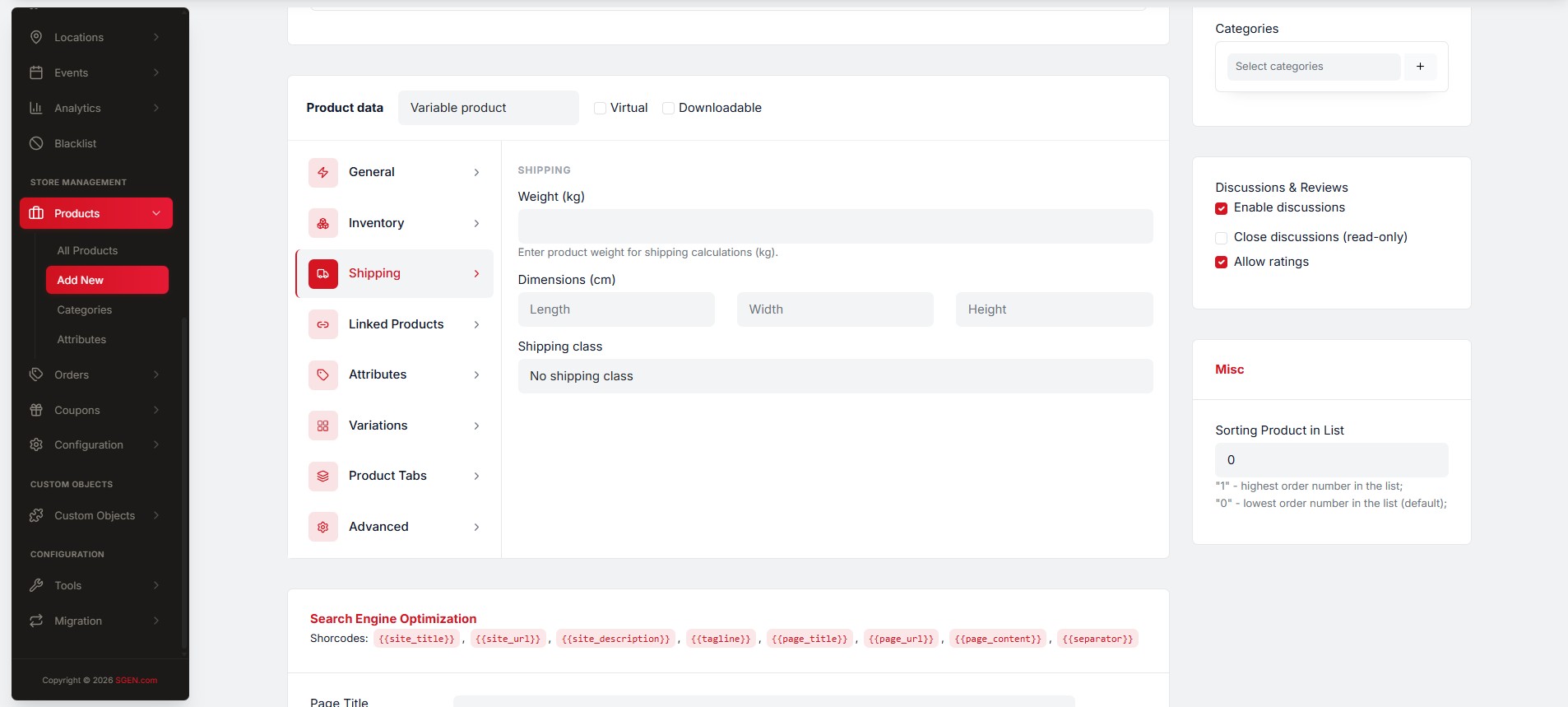Image resolution: width=1568 pixels, height=707 pixels.
Task: Click the Orders tag icon
Action: pyautogui.click(x=36, y=374)
